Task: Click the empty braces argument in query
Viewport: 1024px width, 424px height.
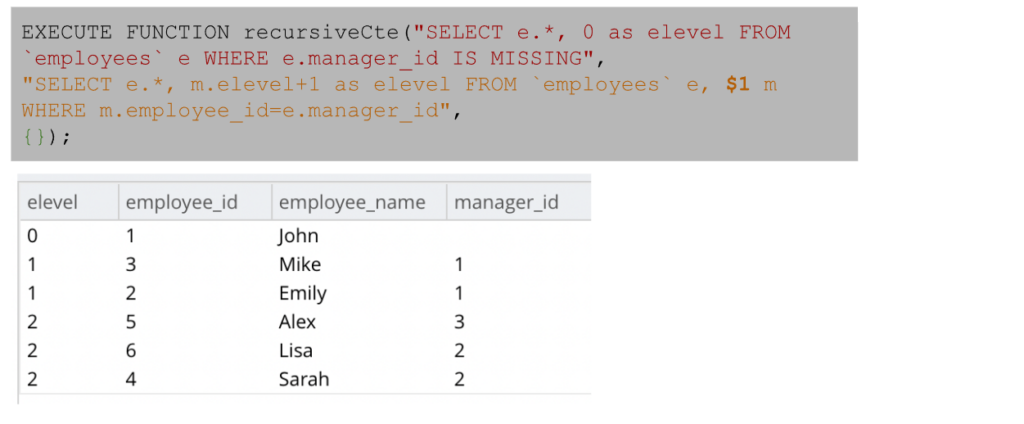Action: pos(35,137)
